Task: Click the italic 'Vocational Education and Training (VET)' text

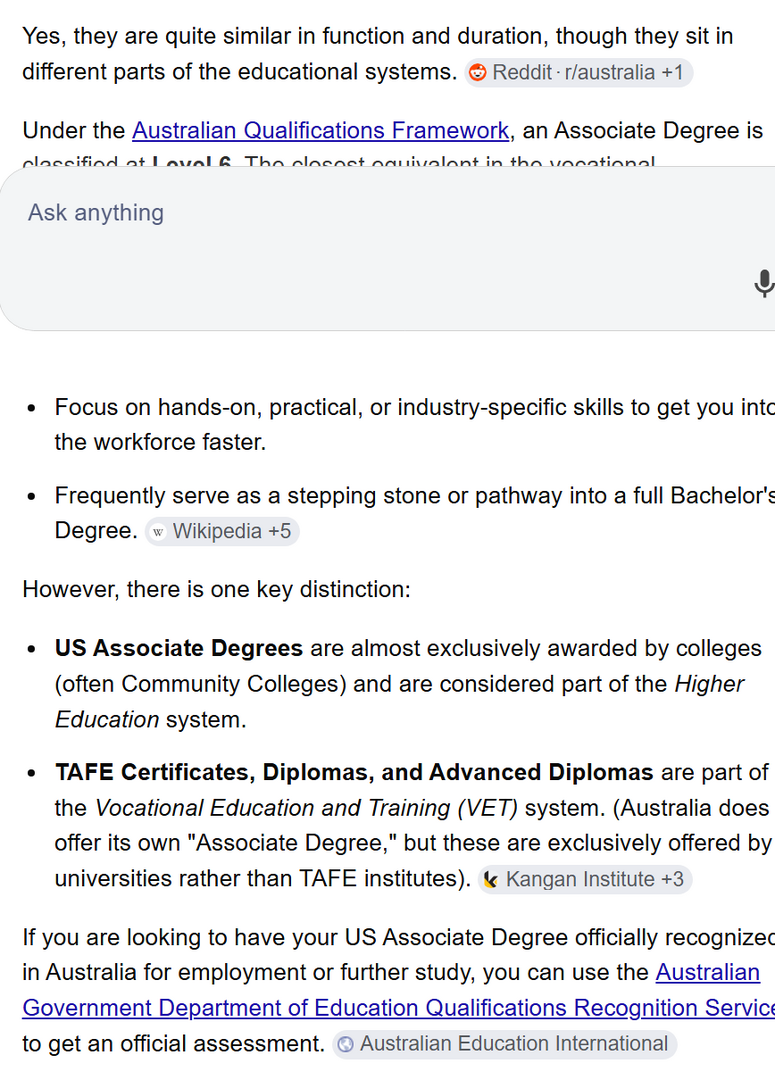Action: coord(306,808)
